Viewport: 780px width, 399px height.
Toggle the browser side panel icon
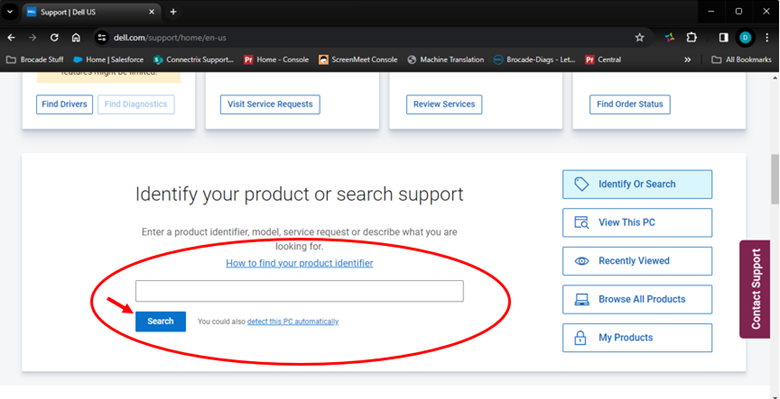coord(724,38)
